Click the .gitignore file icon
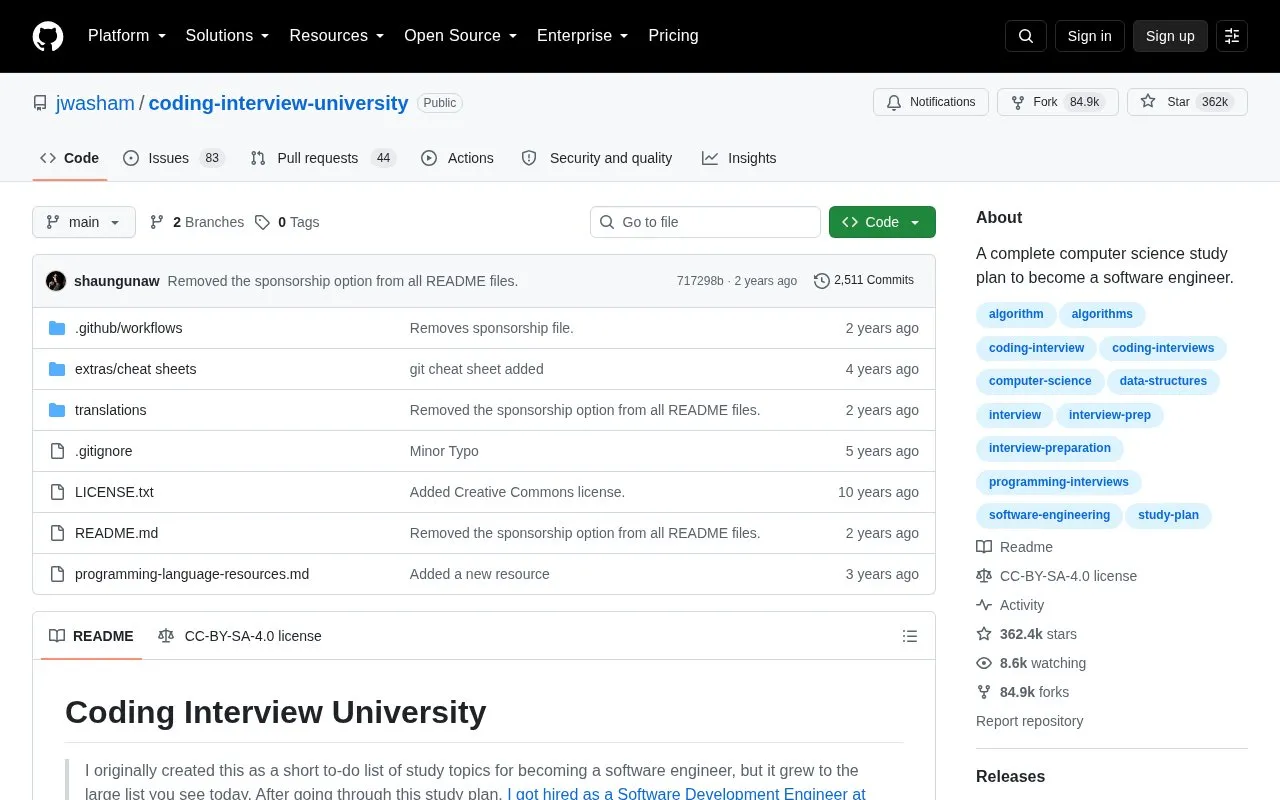This screenshot has width=1280, height=800. coord(57,451)
